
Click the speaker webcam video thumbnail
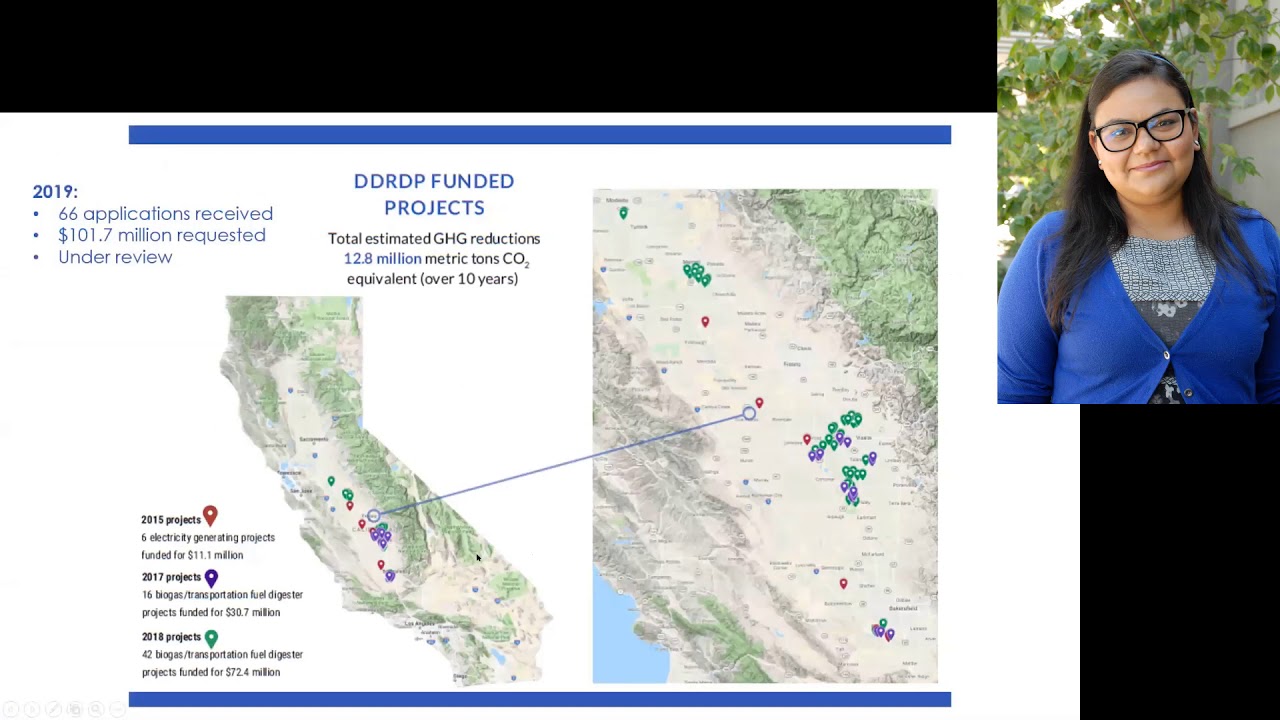pyautogui.click(x=1138, y=202)
